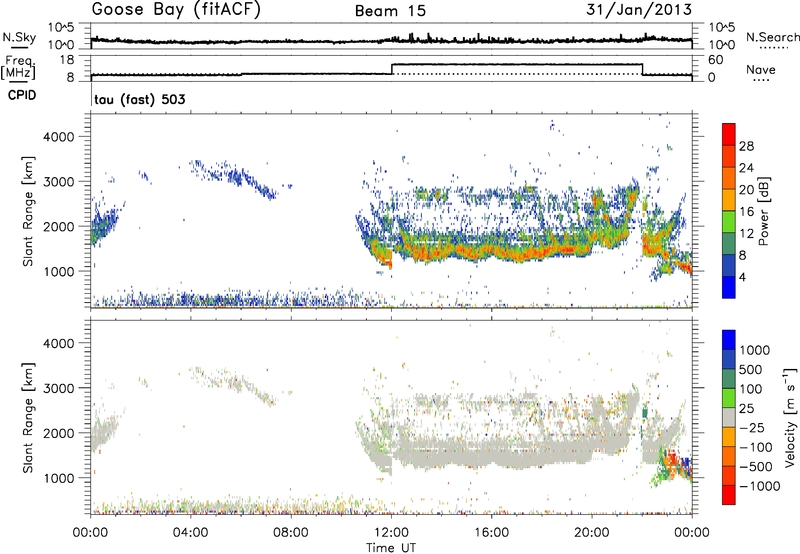This screenshot has height=554, width=800.
Task: Click the power panel 'Slant Range [km]' label
Action: 28,211
